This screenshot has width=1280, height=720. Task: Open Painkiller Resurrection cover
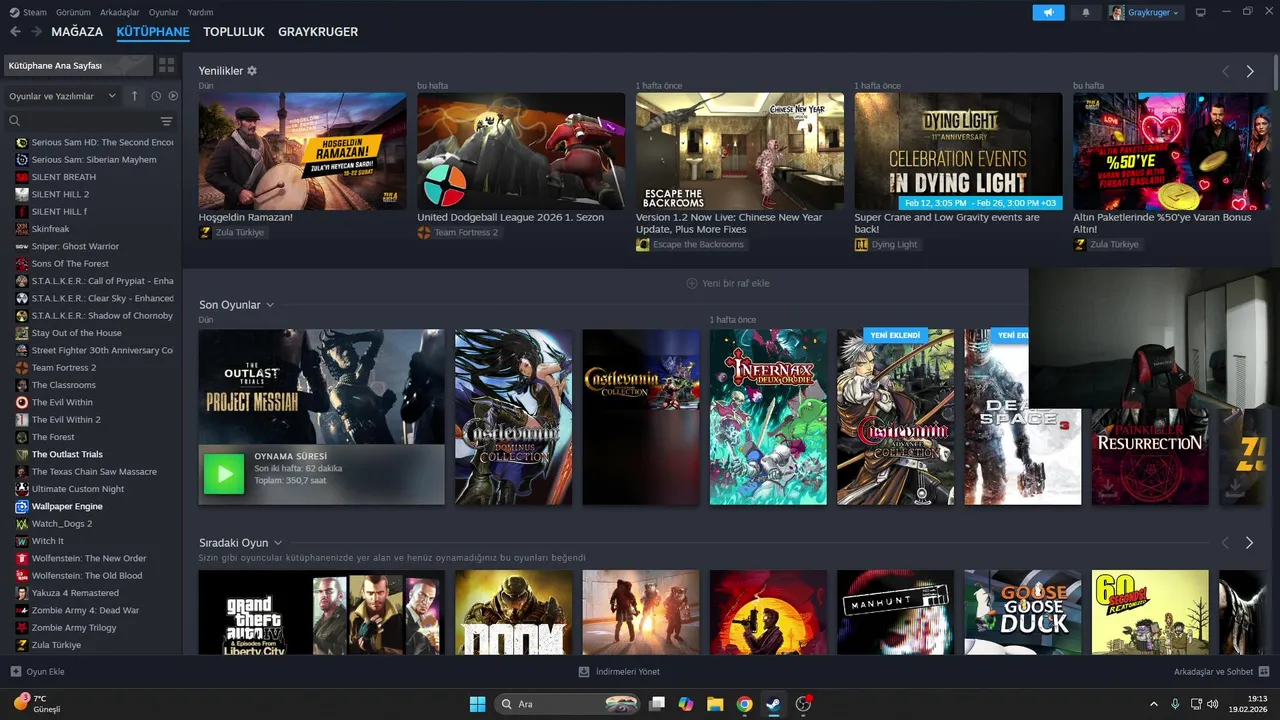(1150, 457)
